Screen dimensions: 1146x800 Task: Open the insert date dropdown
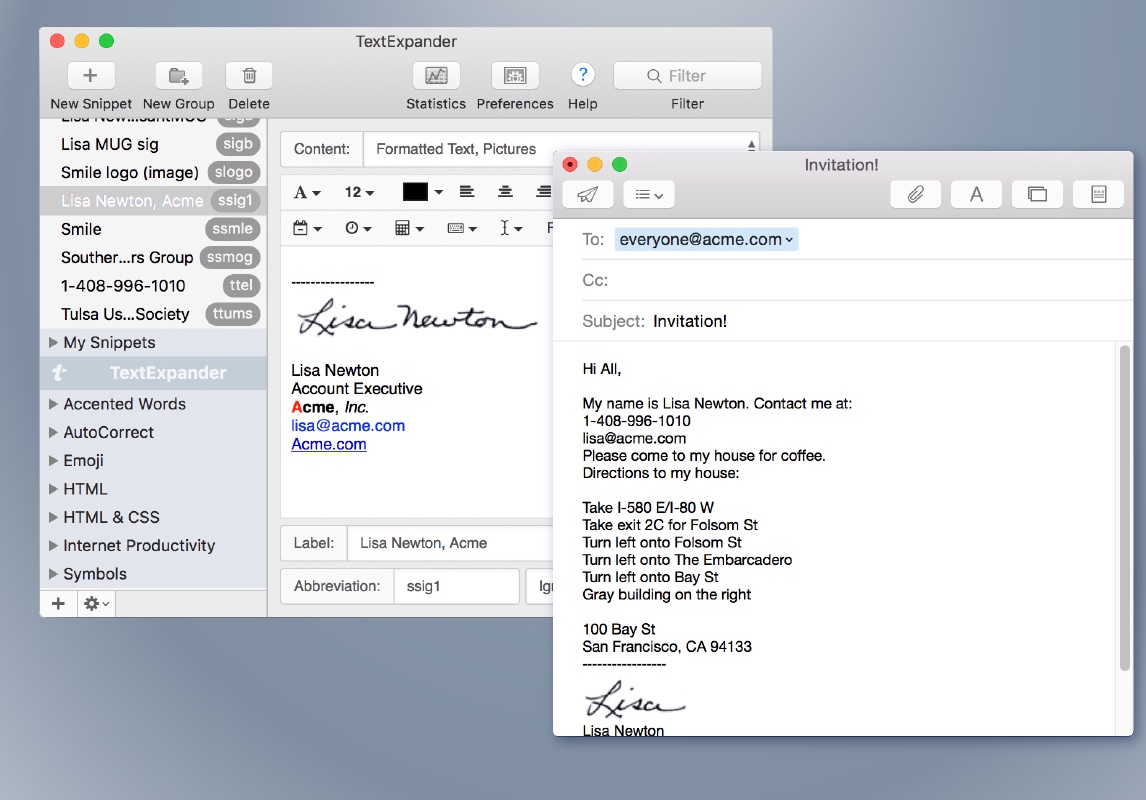coord(307,228)
